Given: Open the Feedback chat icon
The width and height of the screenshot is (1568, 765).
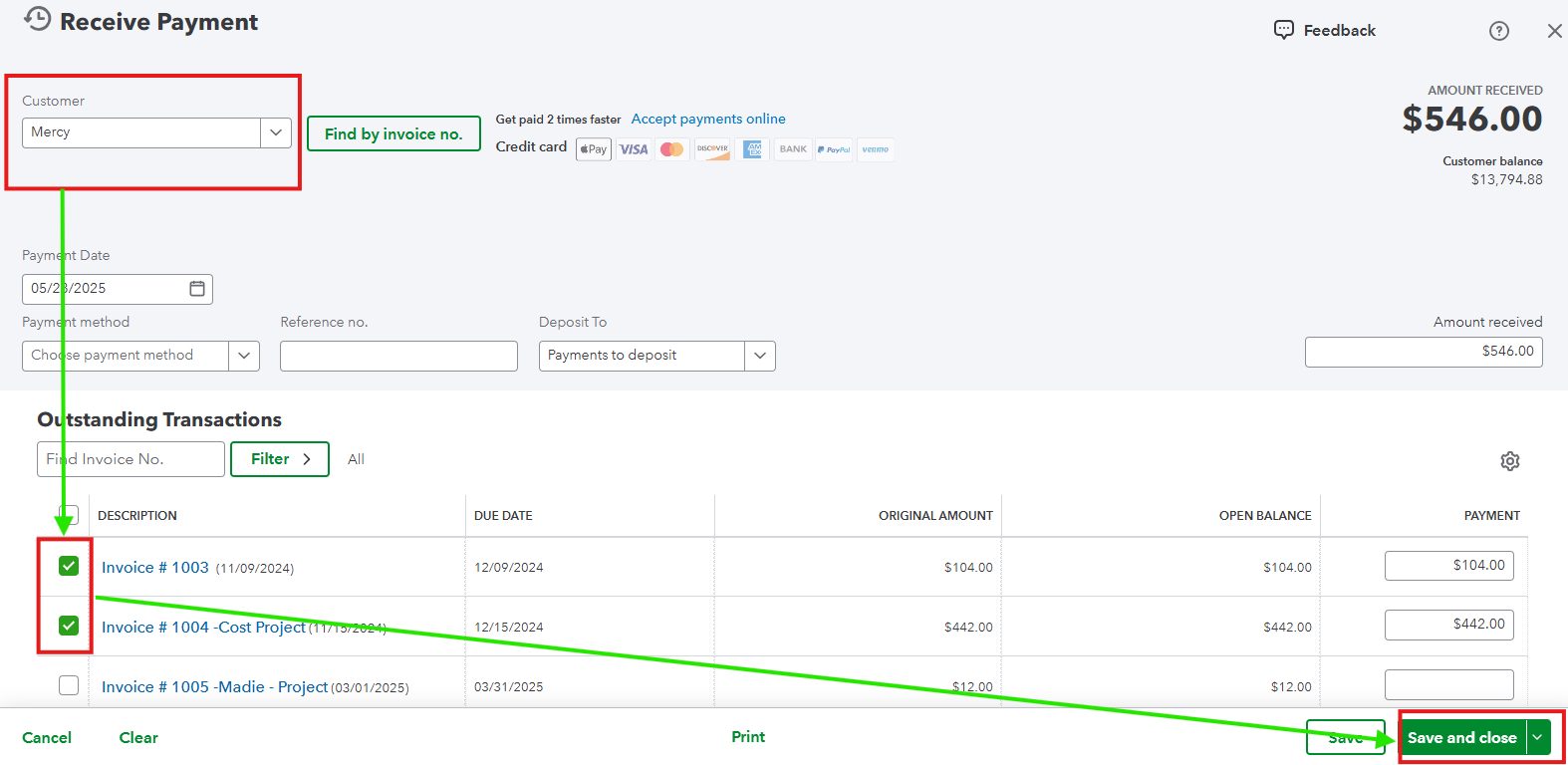Looking at the screenshot, I should tap(1284, 30).
